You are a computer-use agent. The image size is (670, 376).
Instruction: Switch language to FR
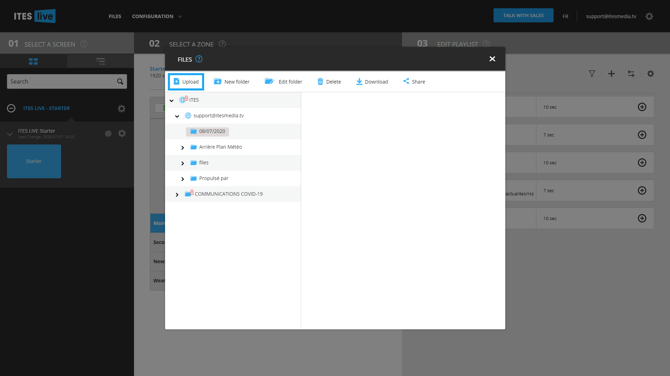(x=565, y=16)
